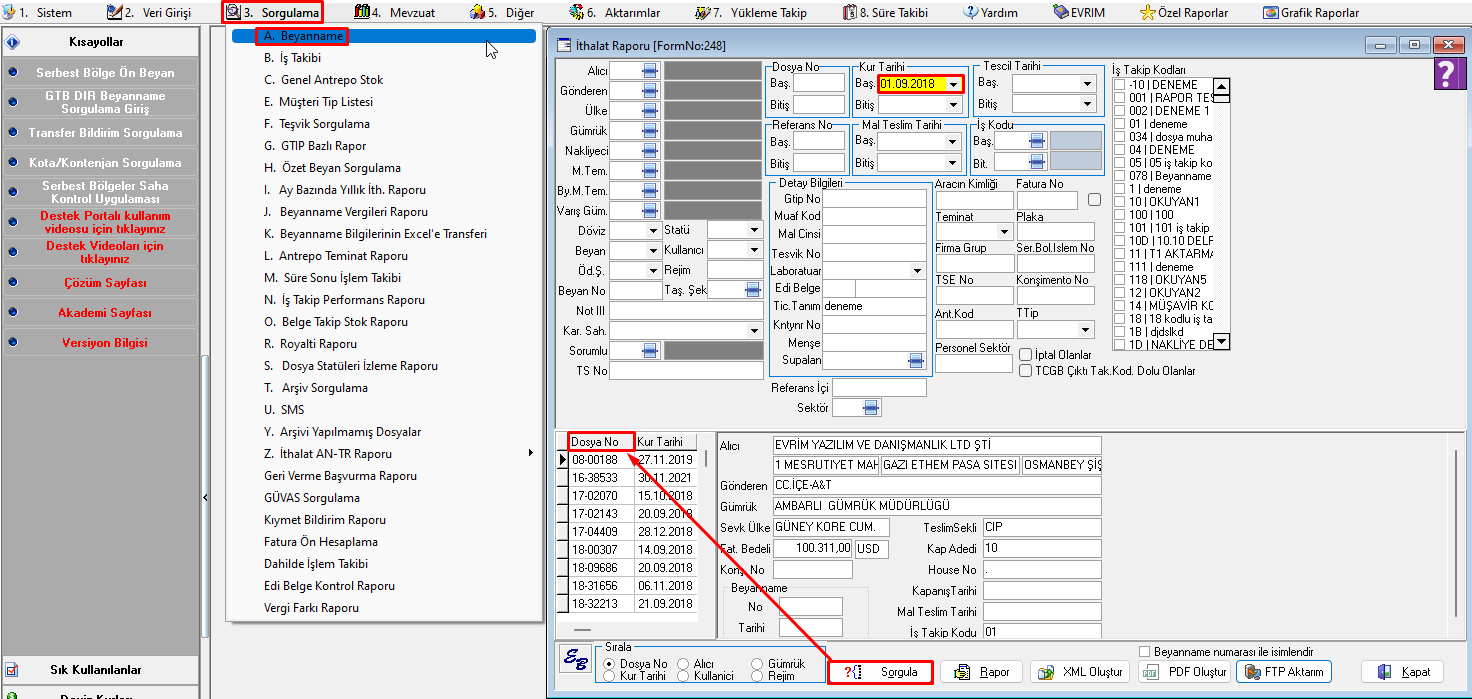Open the Nakliyeci lookup picker icon
Image resolution: width=1472 pixels, height=699 pixels.
pos(650,150)
